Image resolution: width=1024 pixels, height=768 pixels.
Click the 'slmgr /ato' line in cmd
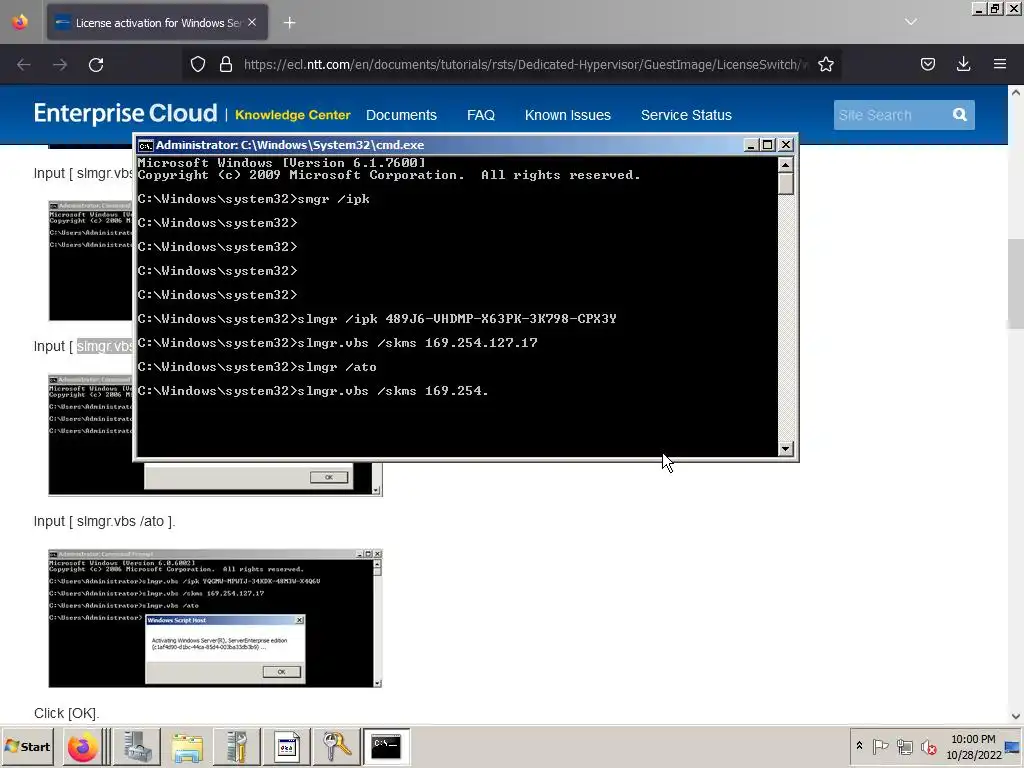point(257,367)
